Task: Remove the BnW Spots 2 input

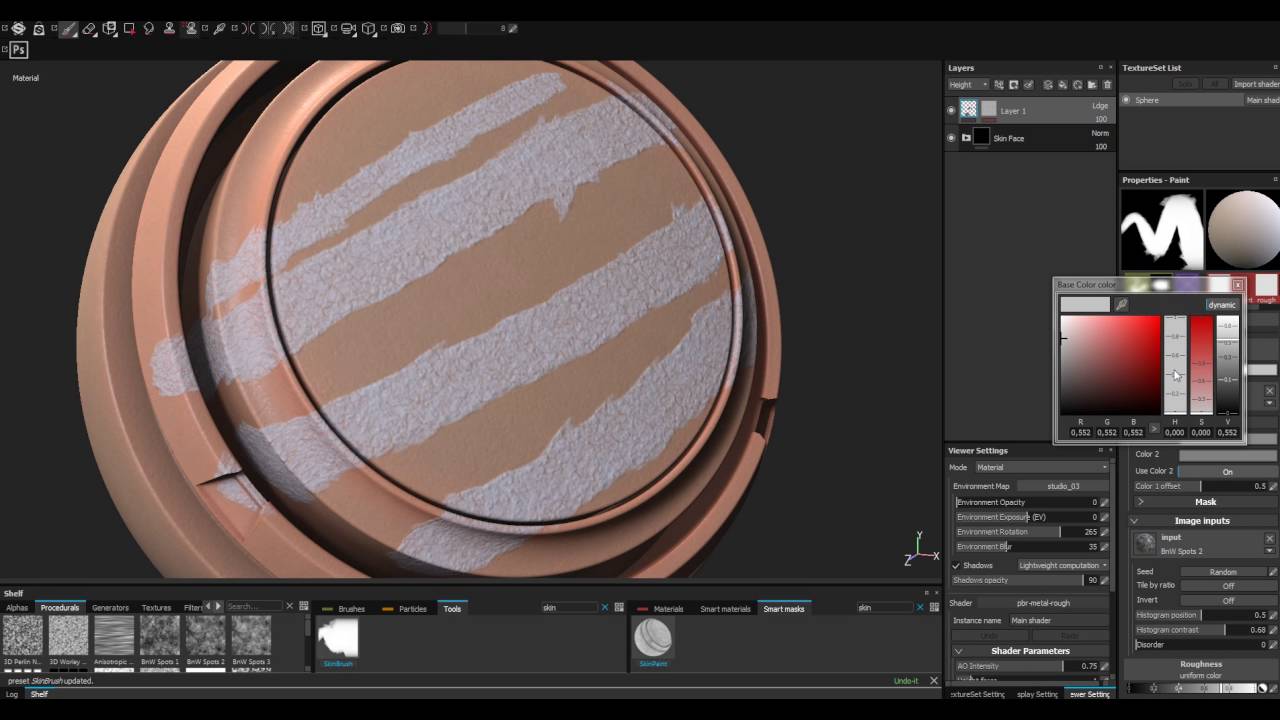Action: point(1269,538)
